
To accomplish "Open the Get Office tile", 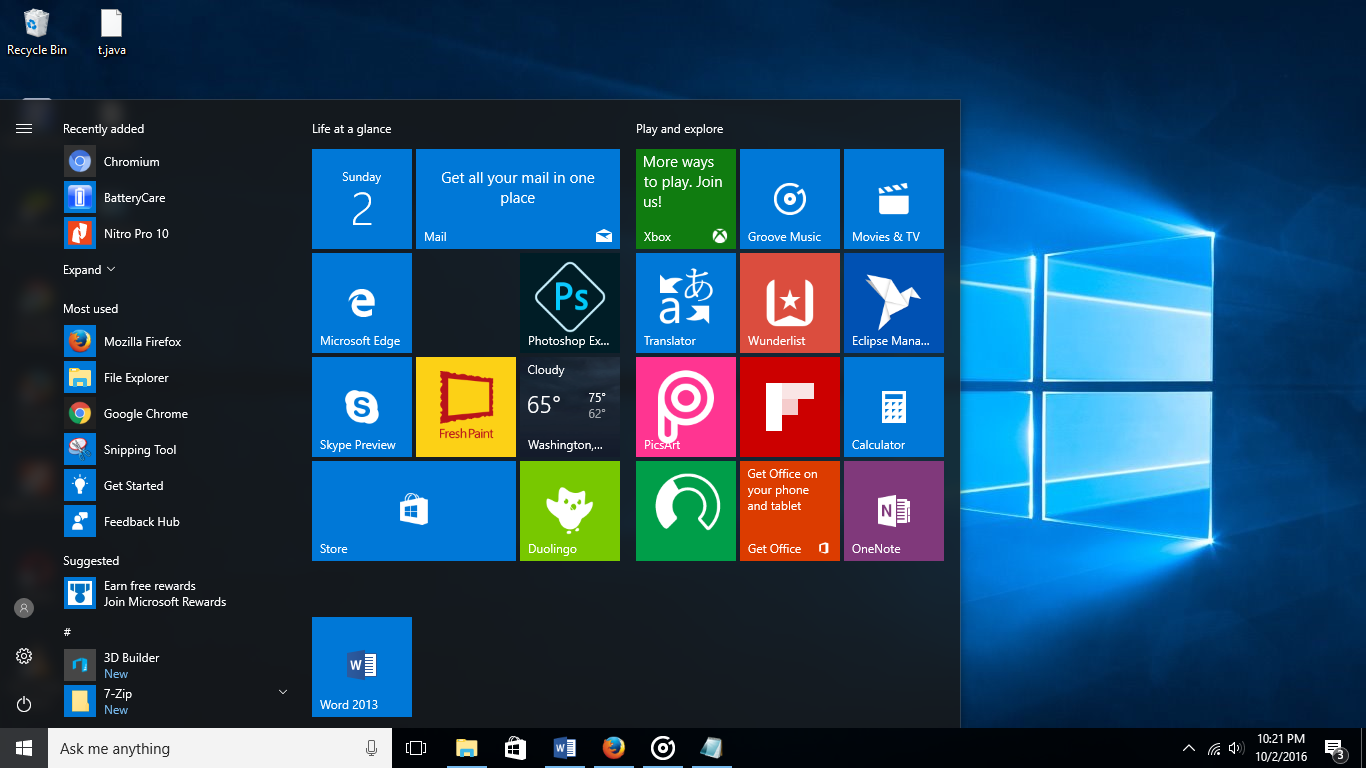I will point(790,511).
